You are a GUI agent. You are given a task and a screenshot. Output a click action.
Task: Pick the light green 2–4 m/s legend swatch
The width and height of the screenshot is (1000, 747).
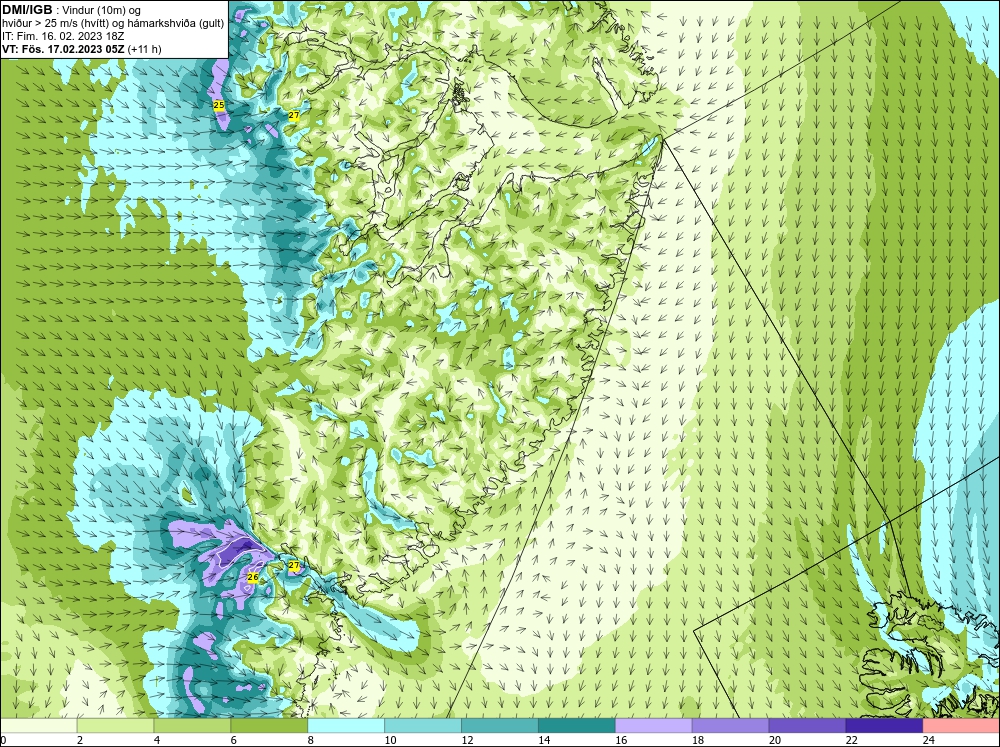coord(115,726)
